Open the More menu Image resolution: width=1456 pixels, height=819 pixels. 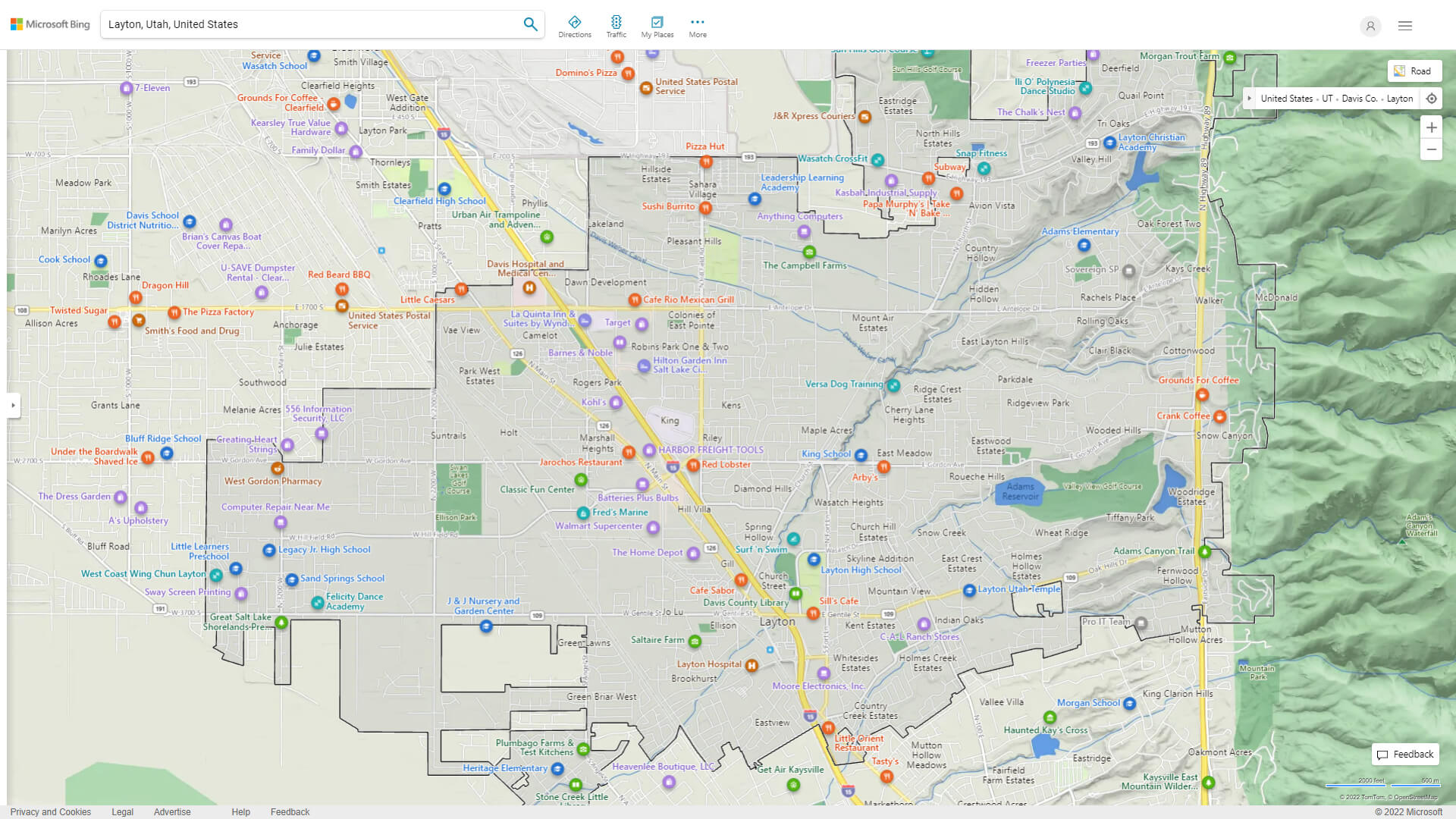697,25
